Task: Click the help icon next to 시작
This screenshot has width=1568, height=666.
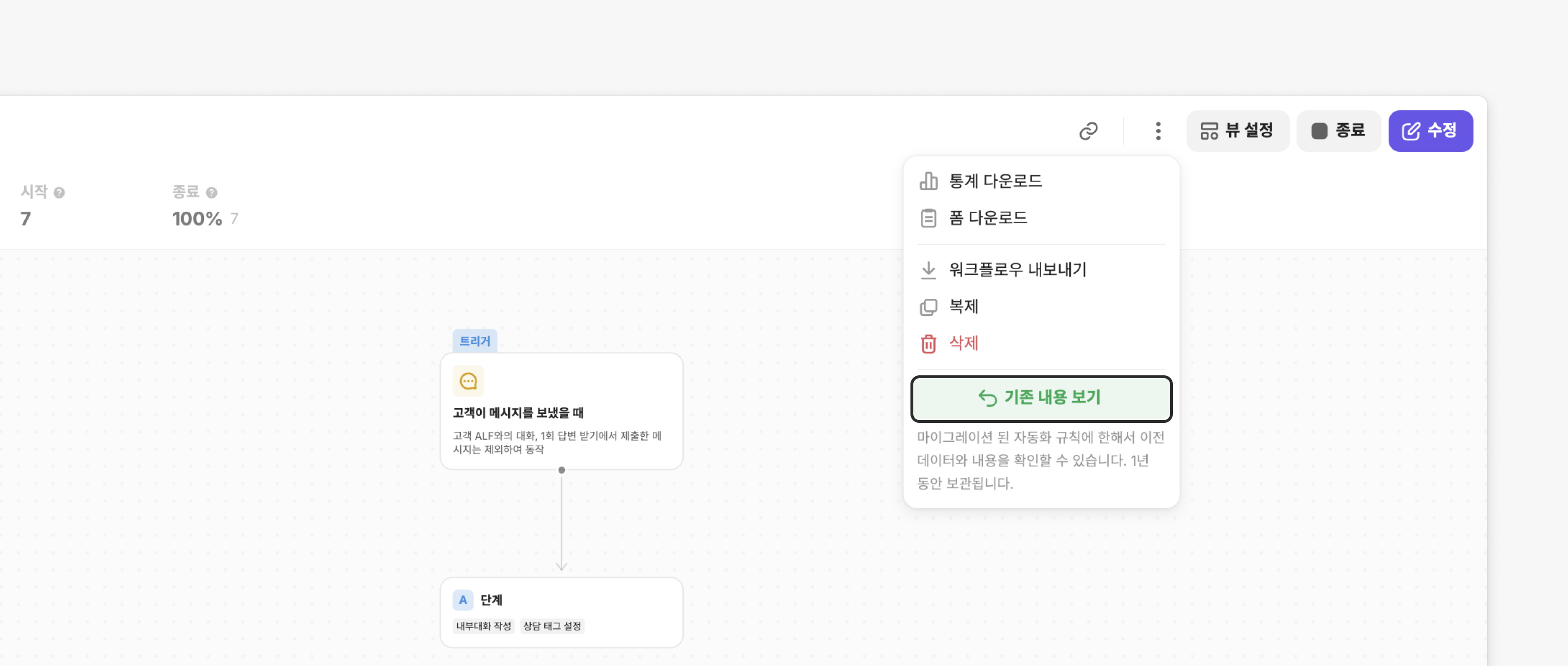Action: pyautogui.click(x=59, y=192)
